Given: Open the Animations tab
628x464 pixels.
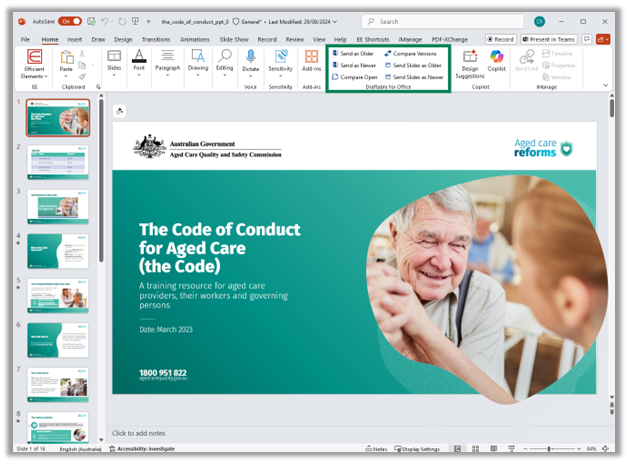Looking at the screenshot, I should pyautogui.click(x=195, y=39).
